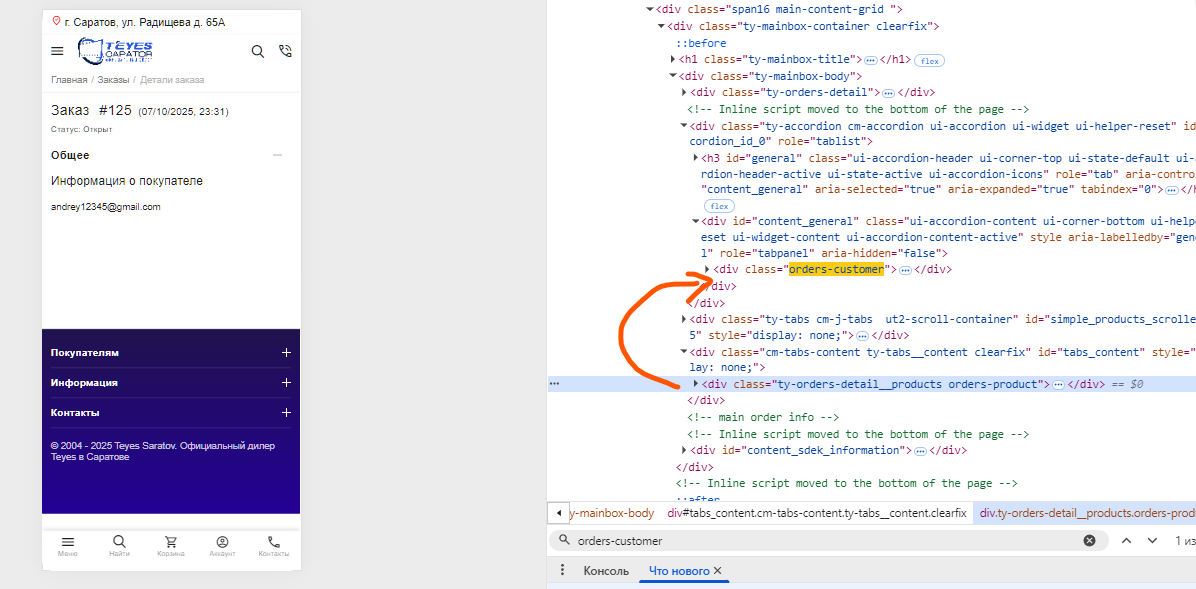Open Корзина cart in bottom navigation

point(171,545)
